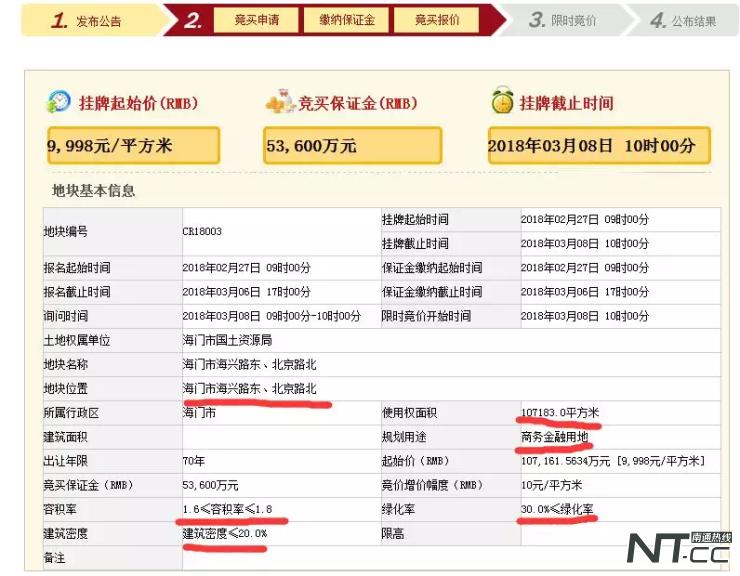Click the 报名起始时间 label
The image size is (740, 576).
click(x=77, y=268)
